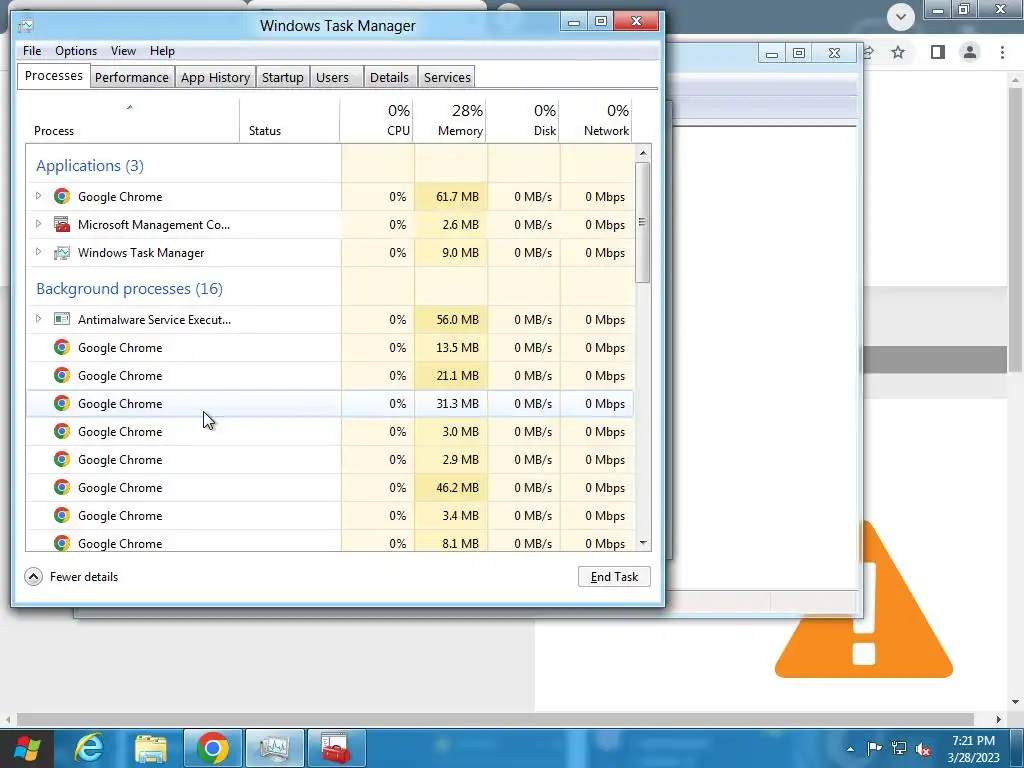The height and width of the screenshot is (768, 1024).
Task: Switch to the Users tab
Action: pyautogui.click(x=337, y=77)
